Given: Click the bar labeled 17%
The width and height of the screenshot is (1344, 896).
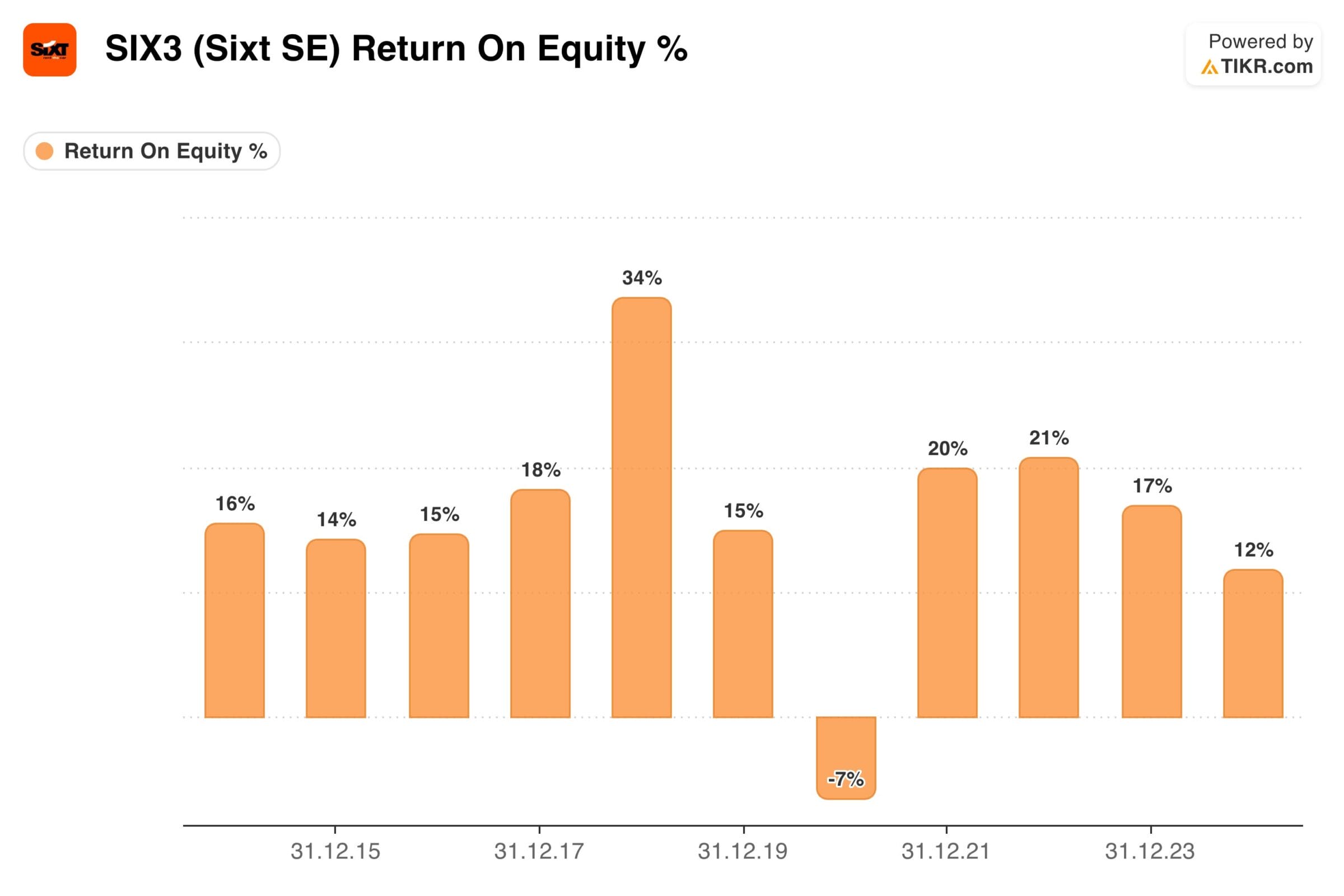Looking at the screenshot, I should [x=1151, y=612].
